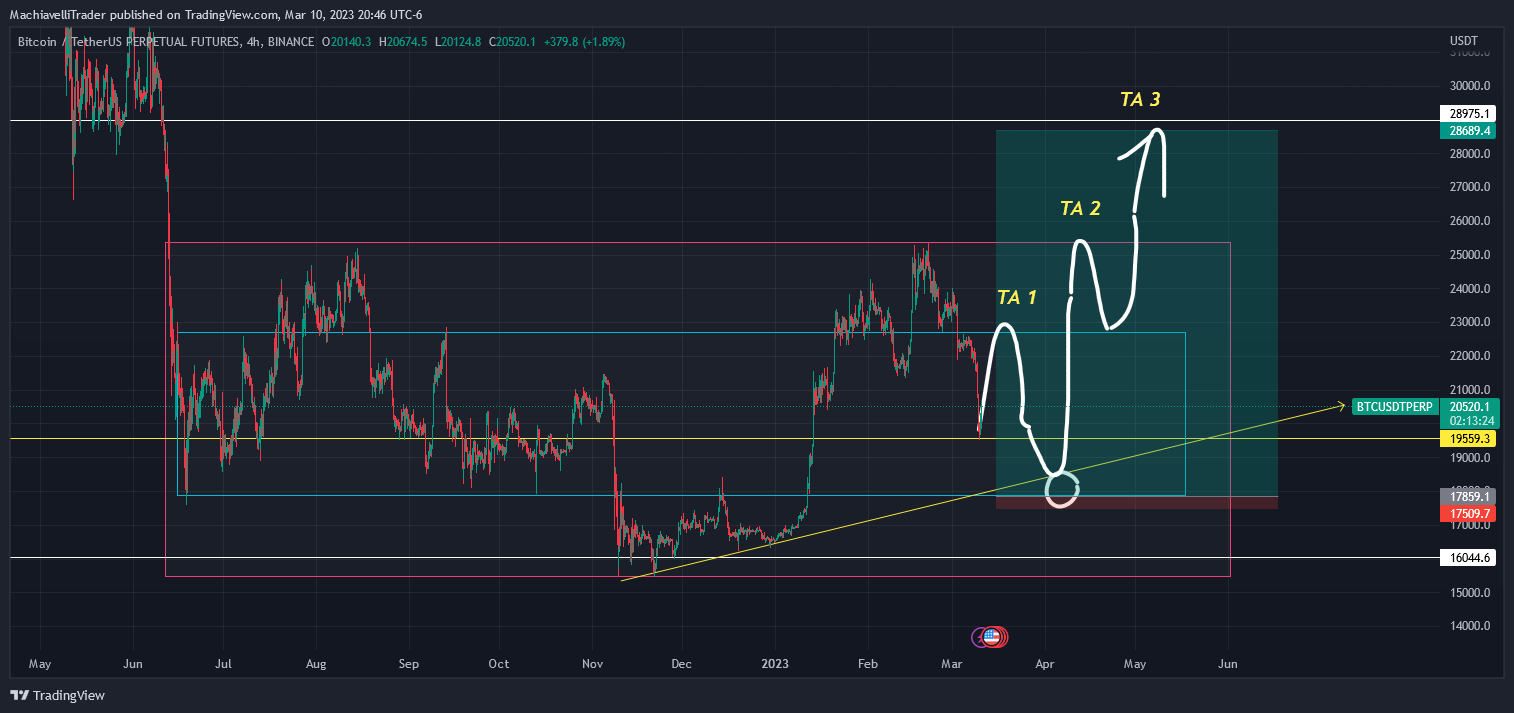Select the TA 2 text annotation

pos(1080,208)
